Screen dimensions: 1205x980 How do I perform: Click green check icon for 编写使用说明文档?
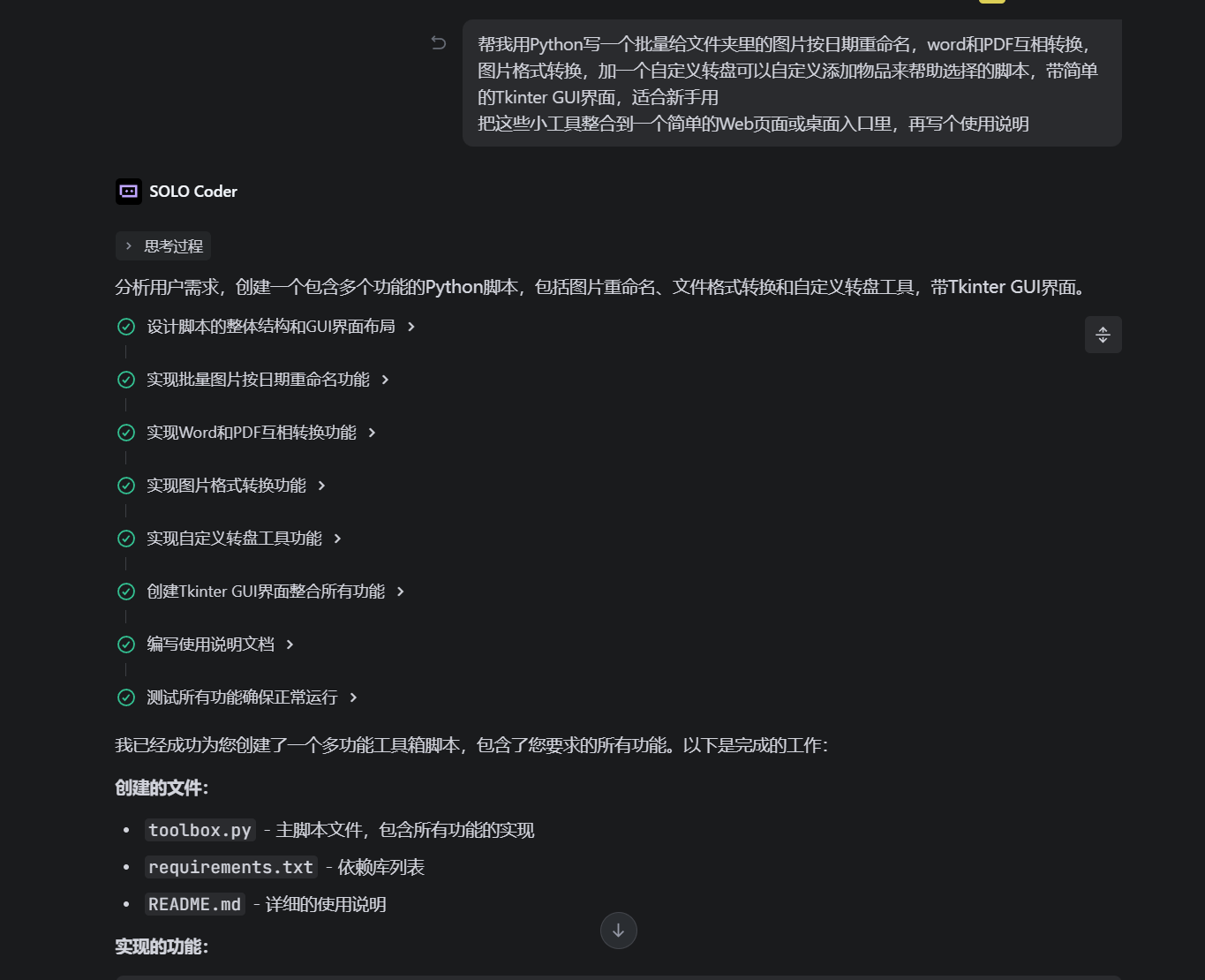(x=126, y=645)
